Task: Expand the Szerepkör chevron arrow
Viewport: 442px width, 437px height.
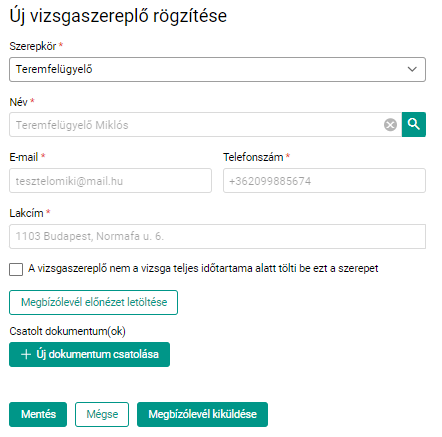Action: (412, 69)
